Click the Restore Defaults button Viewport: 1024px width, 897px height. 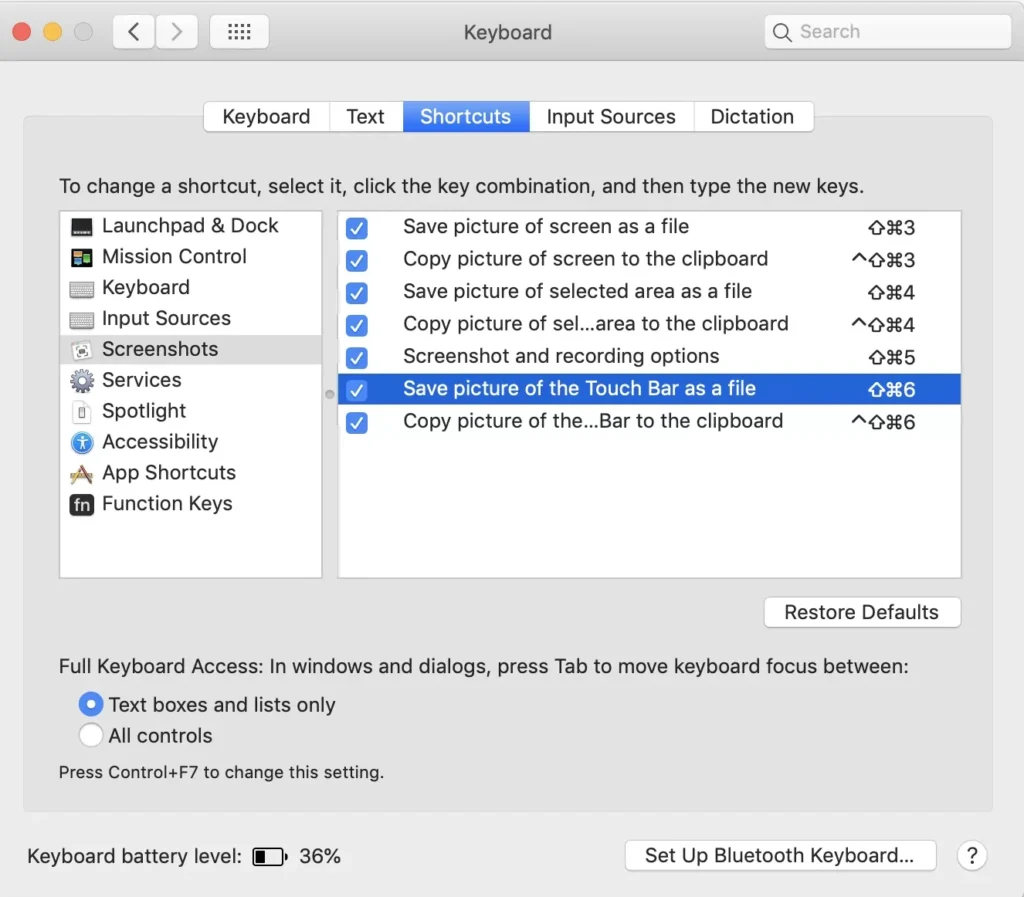(x=861, y=612)
